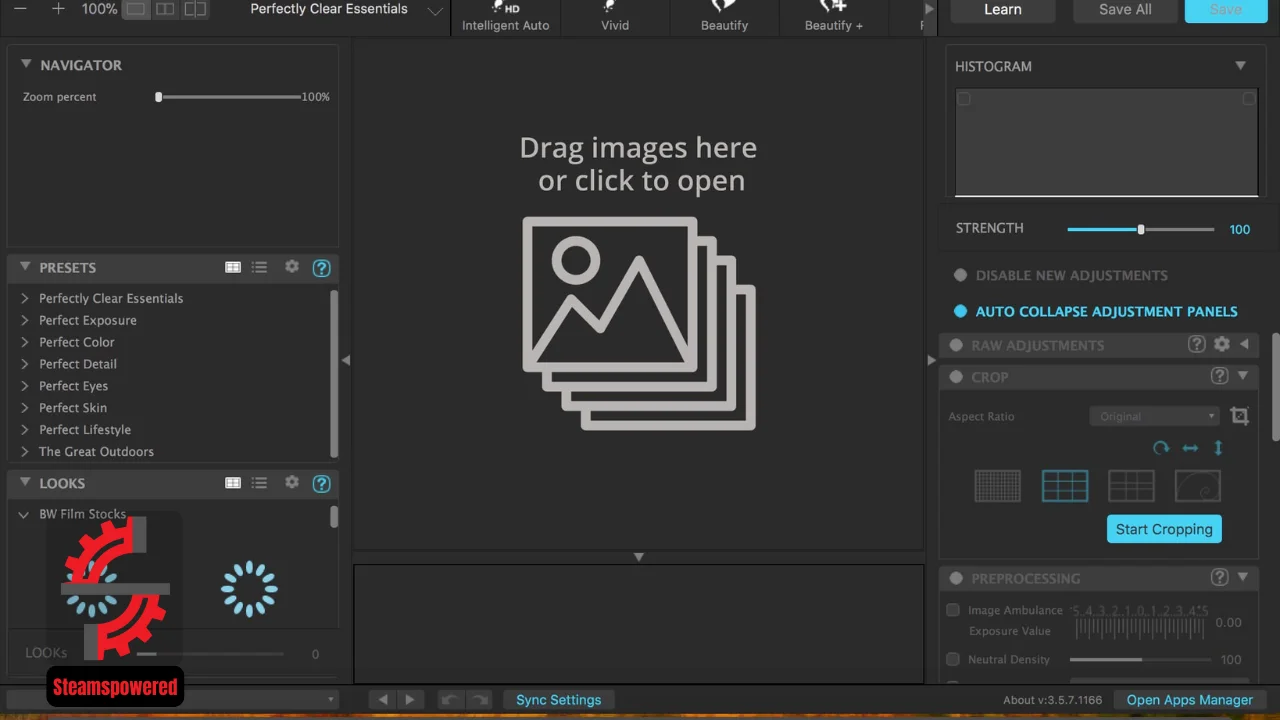Click the Save All button
Viewport: 1280px width, 720px height.
coord(1125,10)
